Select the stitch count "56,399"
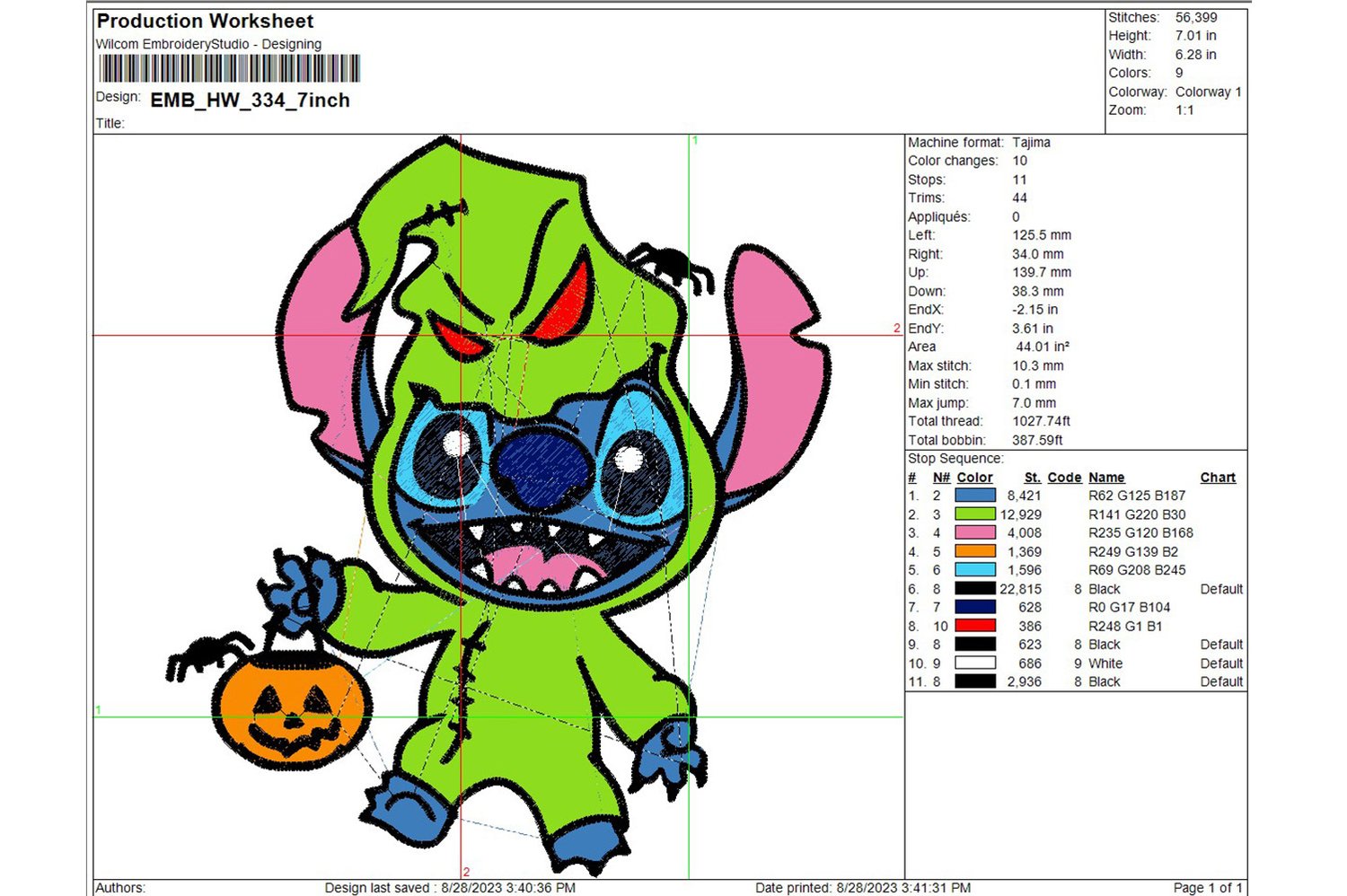The image size is (1347, 896). (1196, 17)
